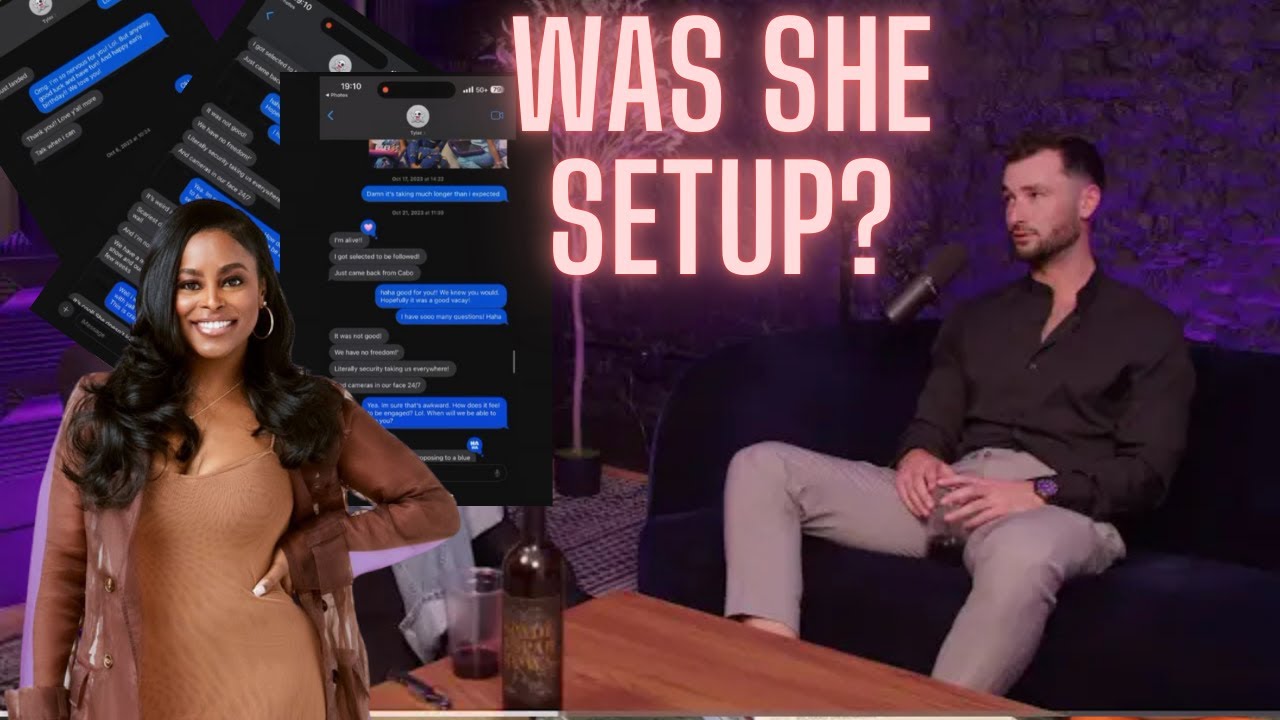
Task: Click the "Oct 21, 2023" timestamp
Action: 418,213
